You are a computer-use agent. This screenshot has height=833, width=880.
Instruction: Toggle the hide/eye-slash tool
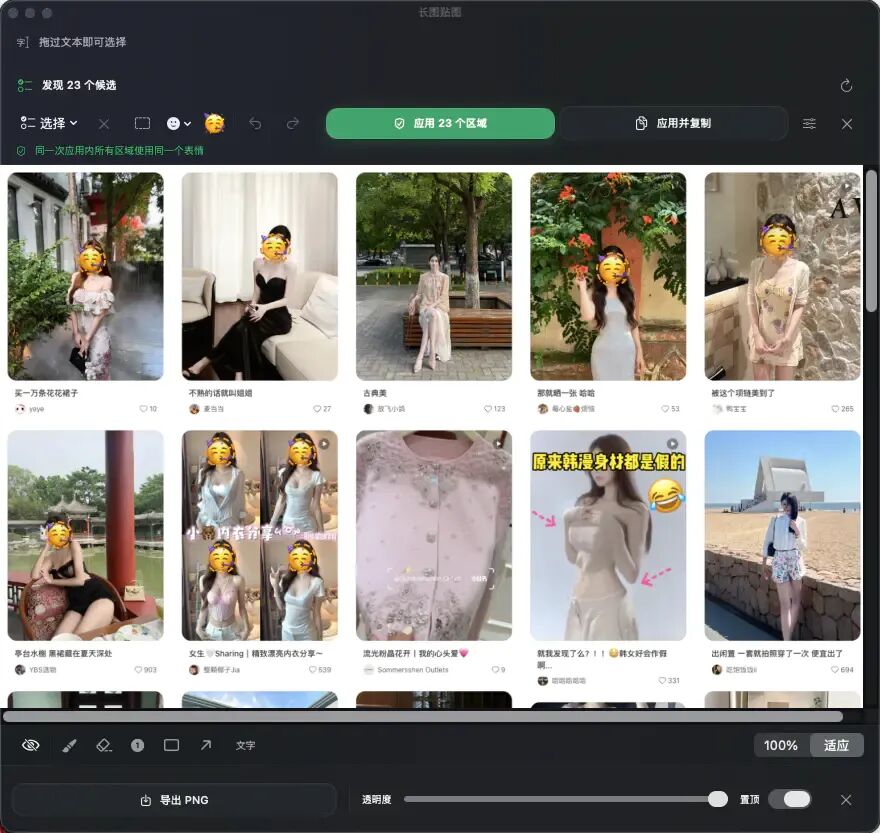click(x=30, y=745)
